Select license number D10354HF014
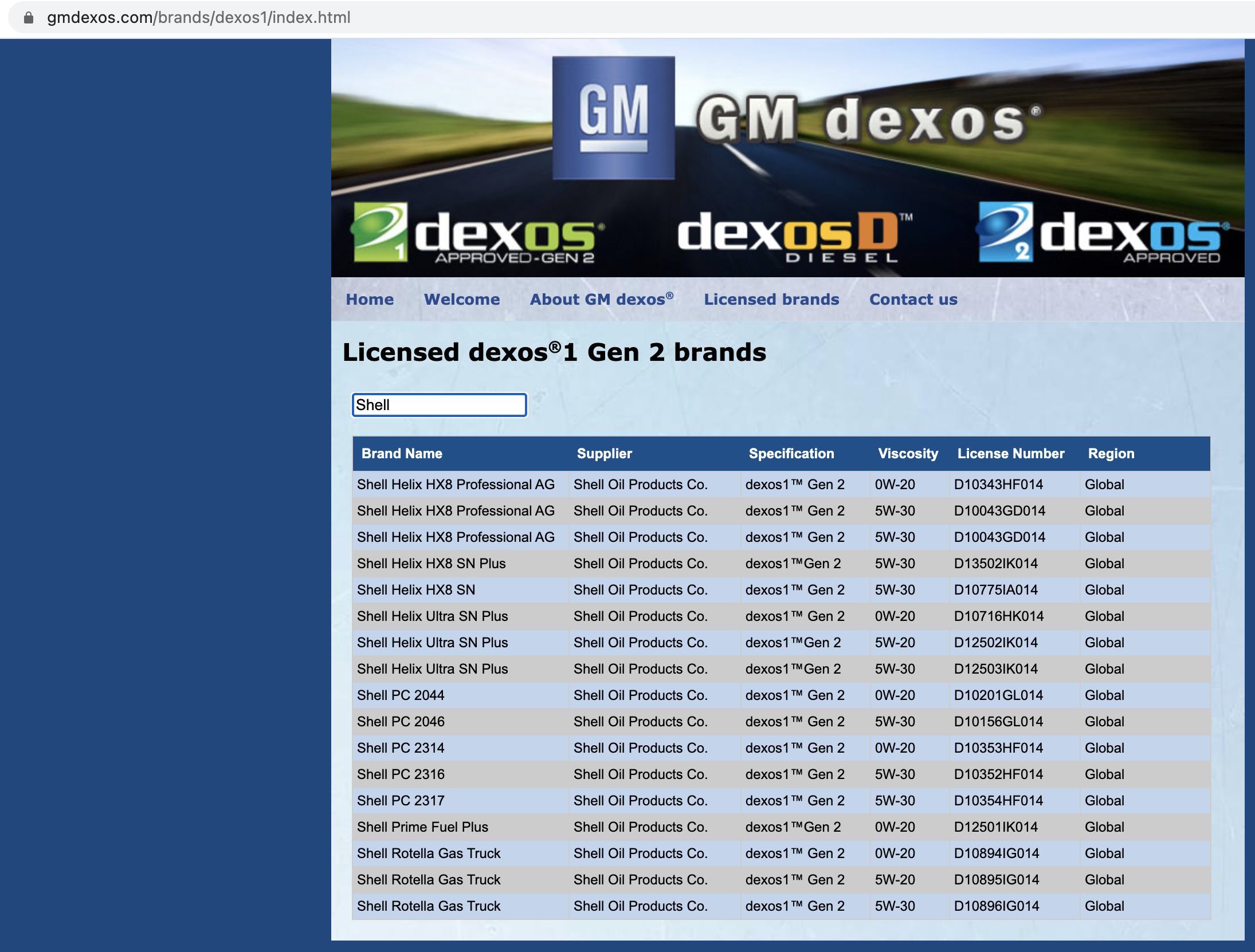1255x952 pixels. pyautogui.click(x=998, y=801)
